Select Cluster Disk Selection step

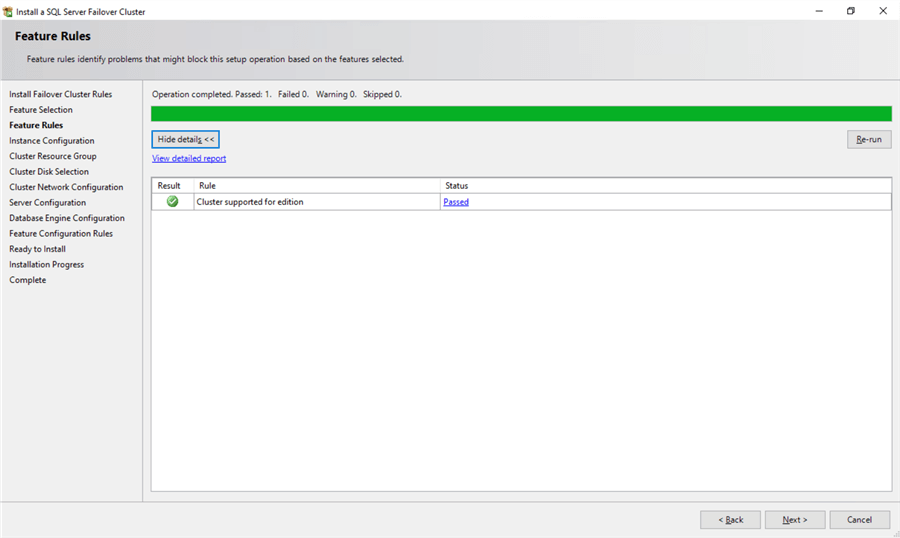tap(49, 172)
